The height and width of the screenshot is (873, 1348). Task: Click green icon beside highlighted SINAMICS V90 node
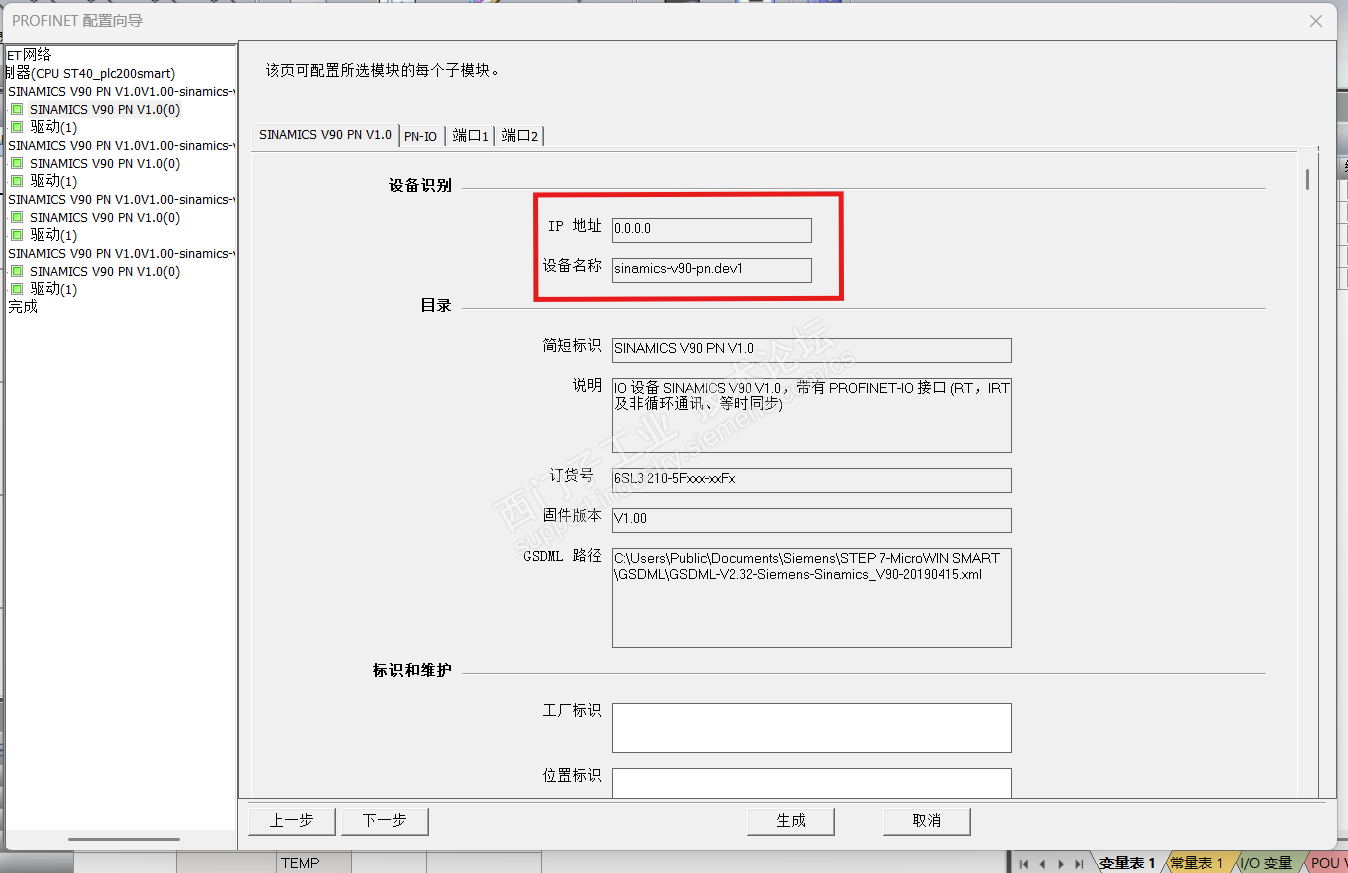(x=17, y=109)
